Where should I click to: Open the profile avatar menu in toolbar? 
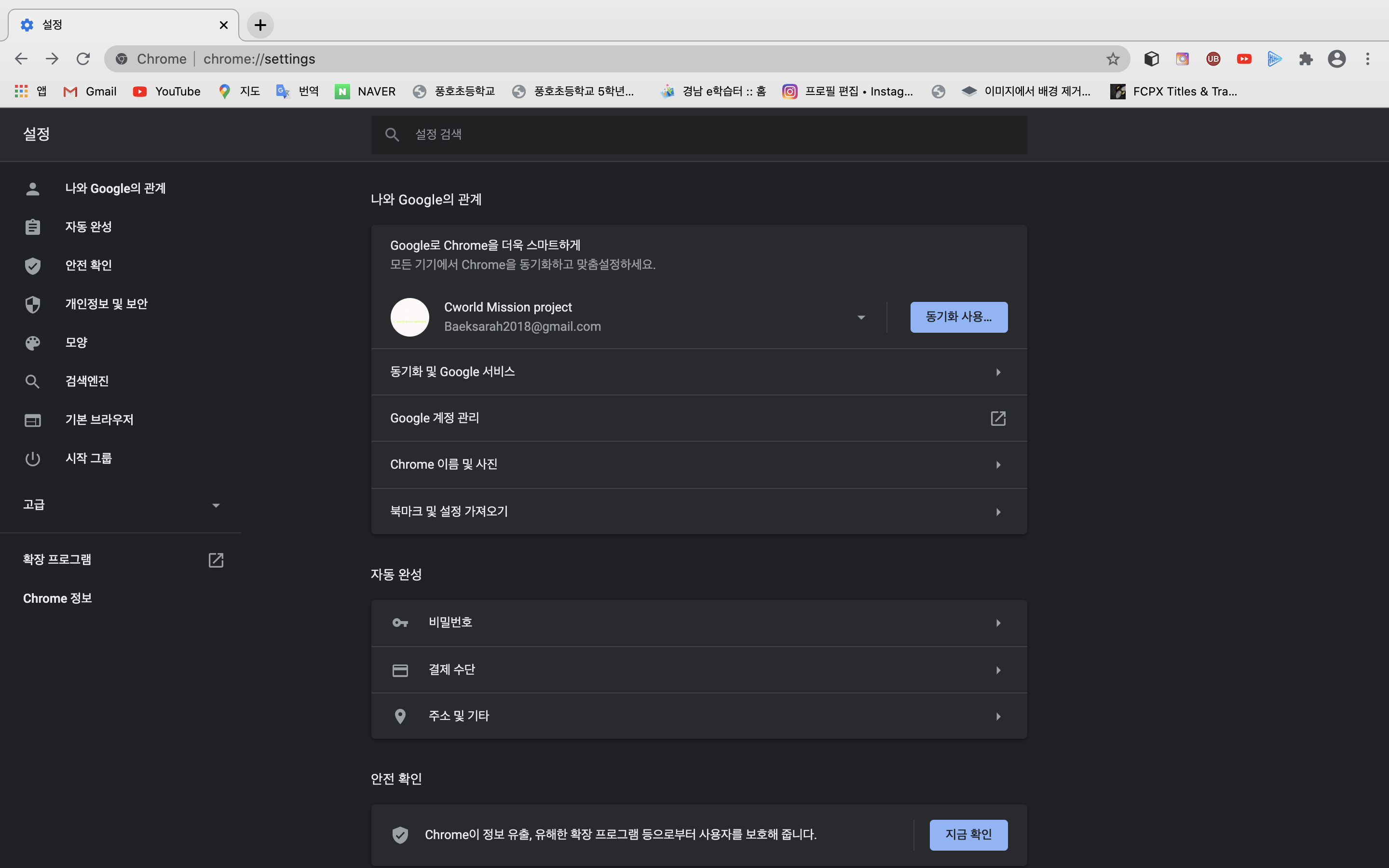(1337, 58)
